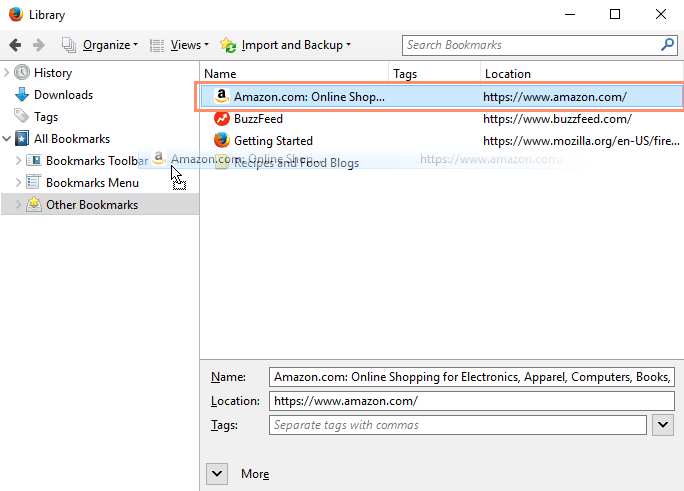Select the Tags item in sidebar

[x=45, y=117]
